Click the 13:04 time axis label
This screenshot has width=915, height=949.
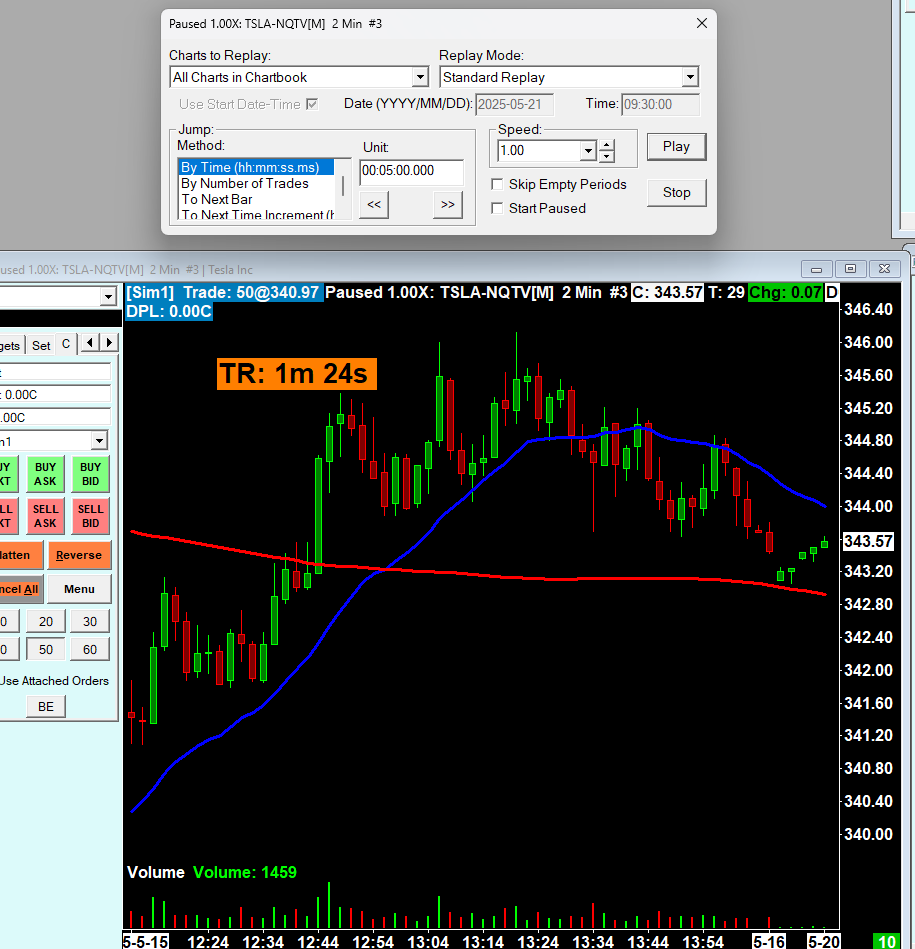coord(428,942)
